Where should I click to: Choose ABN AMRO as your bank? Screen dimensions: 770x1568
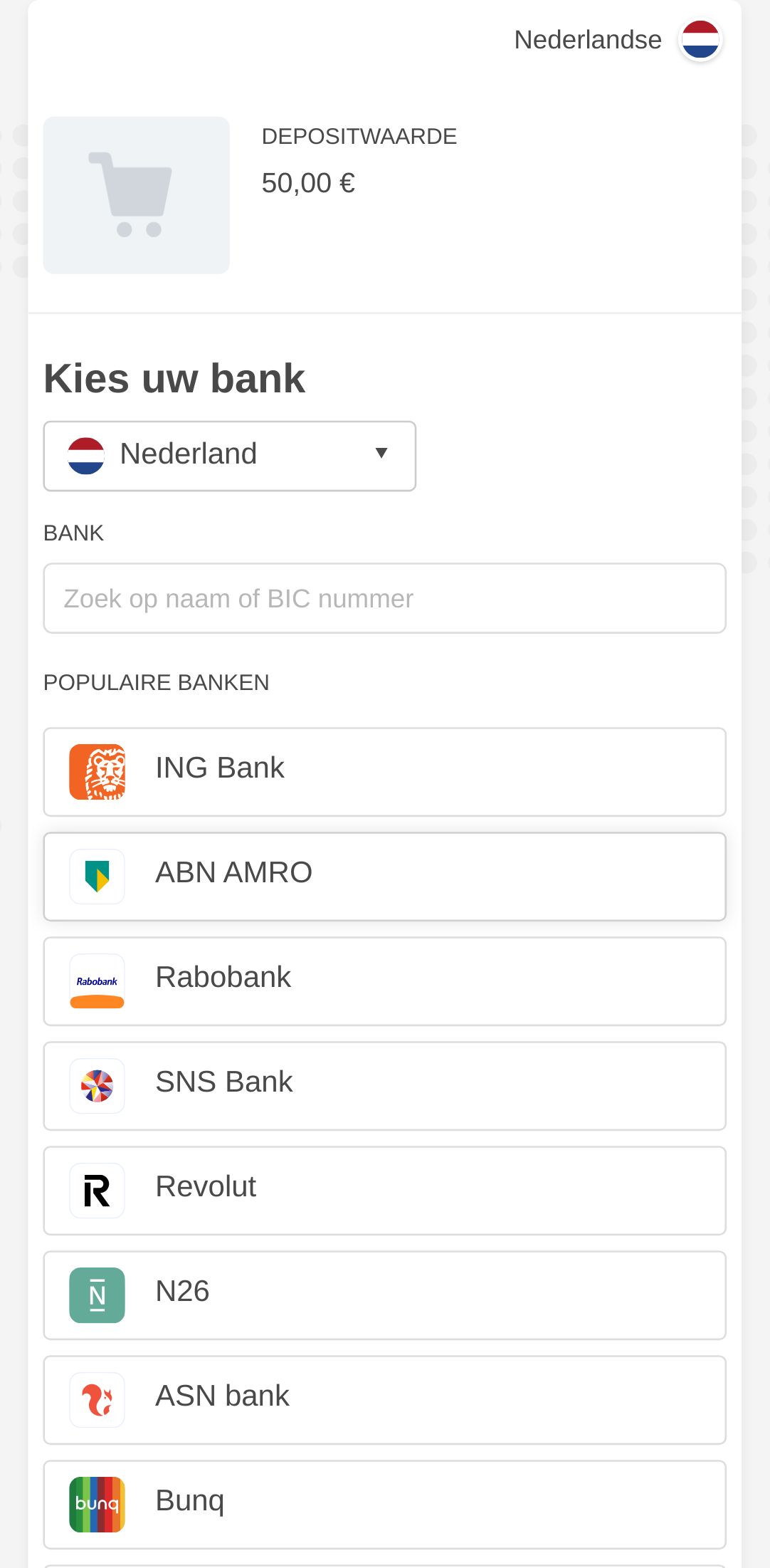pyautogui.click(x=384, y=877)
